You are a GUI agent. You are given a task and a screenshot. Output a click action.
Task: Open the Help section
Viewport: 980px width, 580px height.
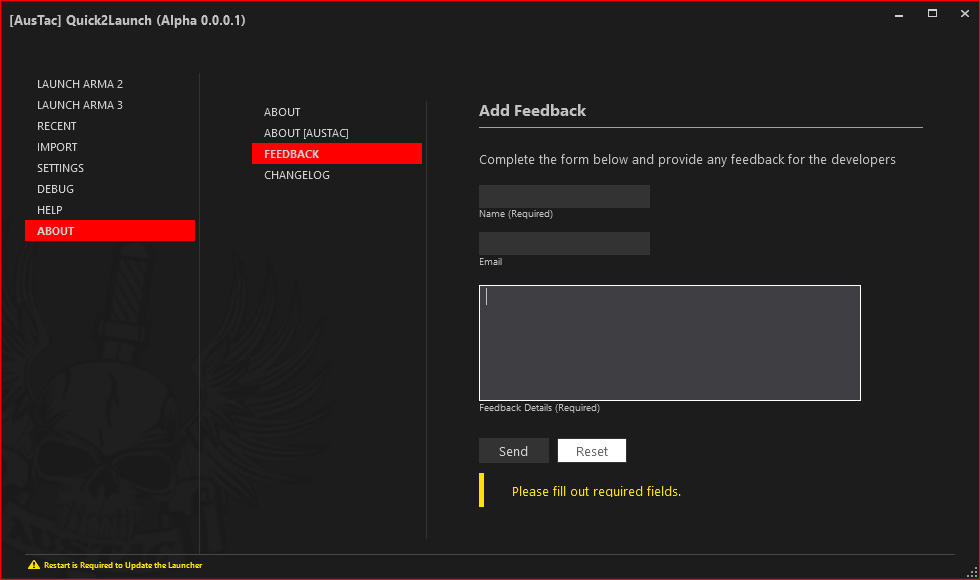[x=109, y=210]
